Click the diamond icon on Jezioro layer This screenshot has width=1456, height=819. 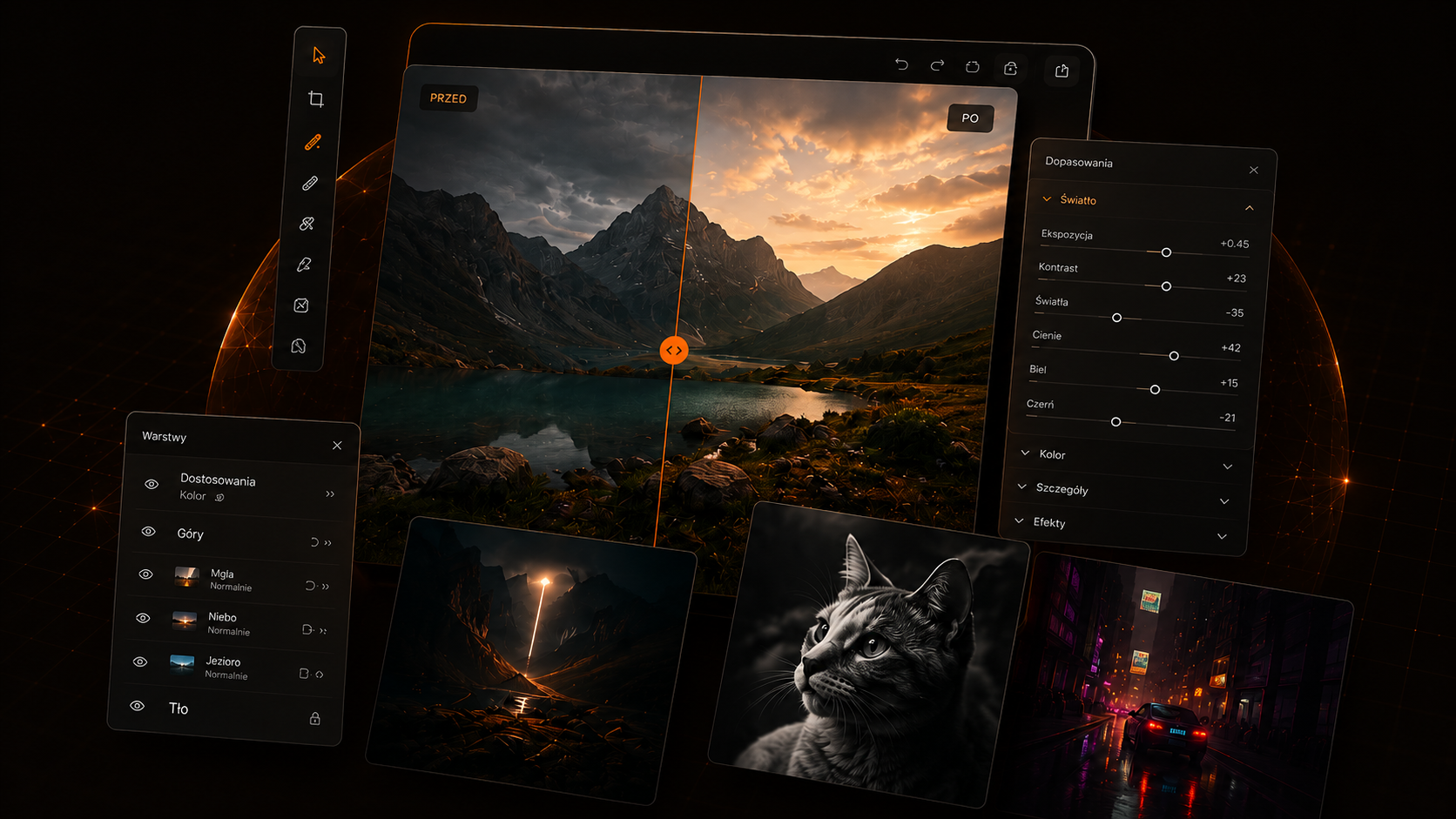[x=320, y=675]
